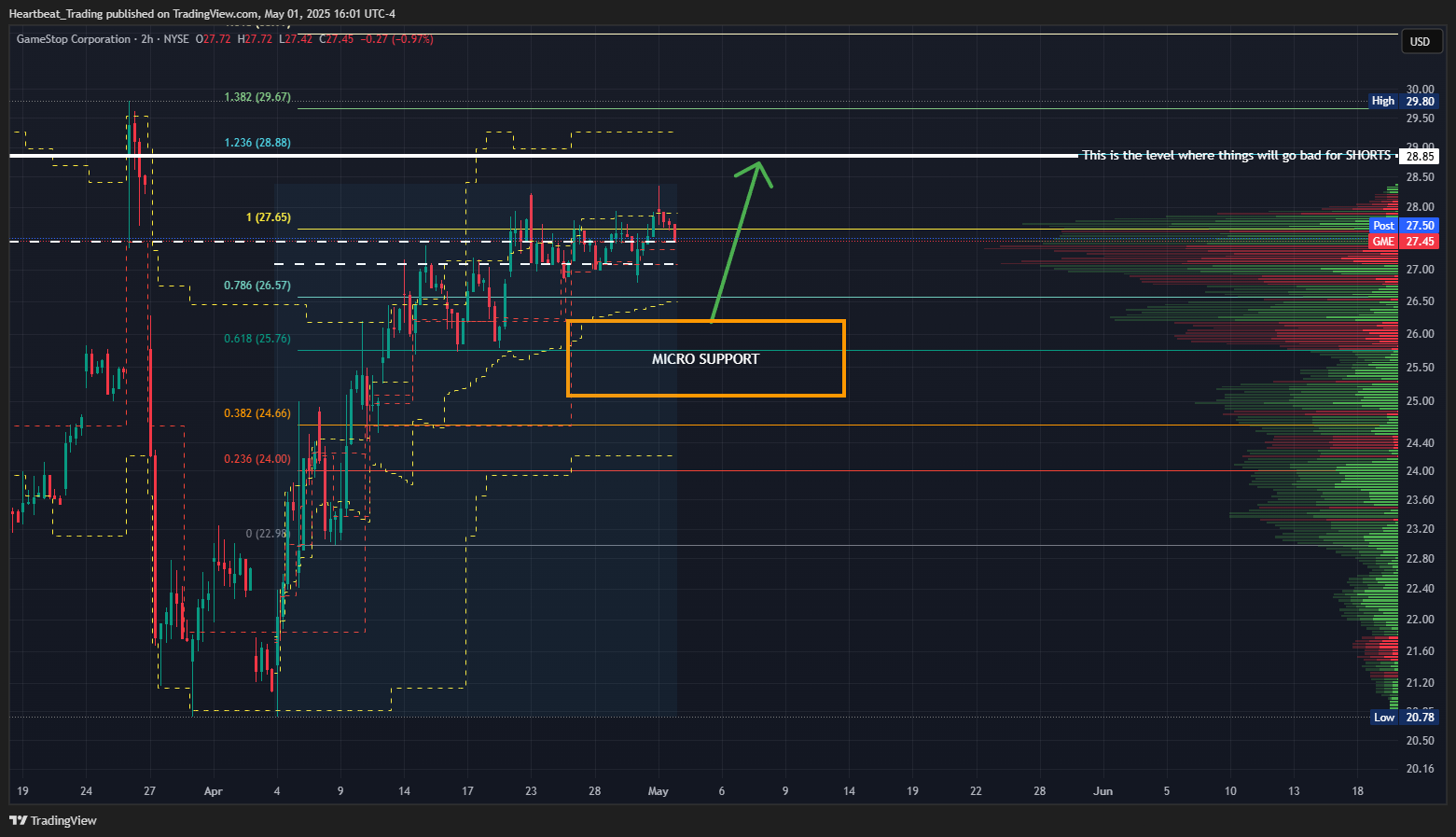Click the change value −0.27 (−0.97%)

(x=396, y=39)
